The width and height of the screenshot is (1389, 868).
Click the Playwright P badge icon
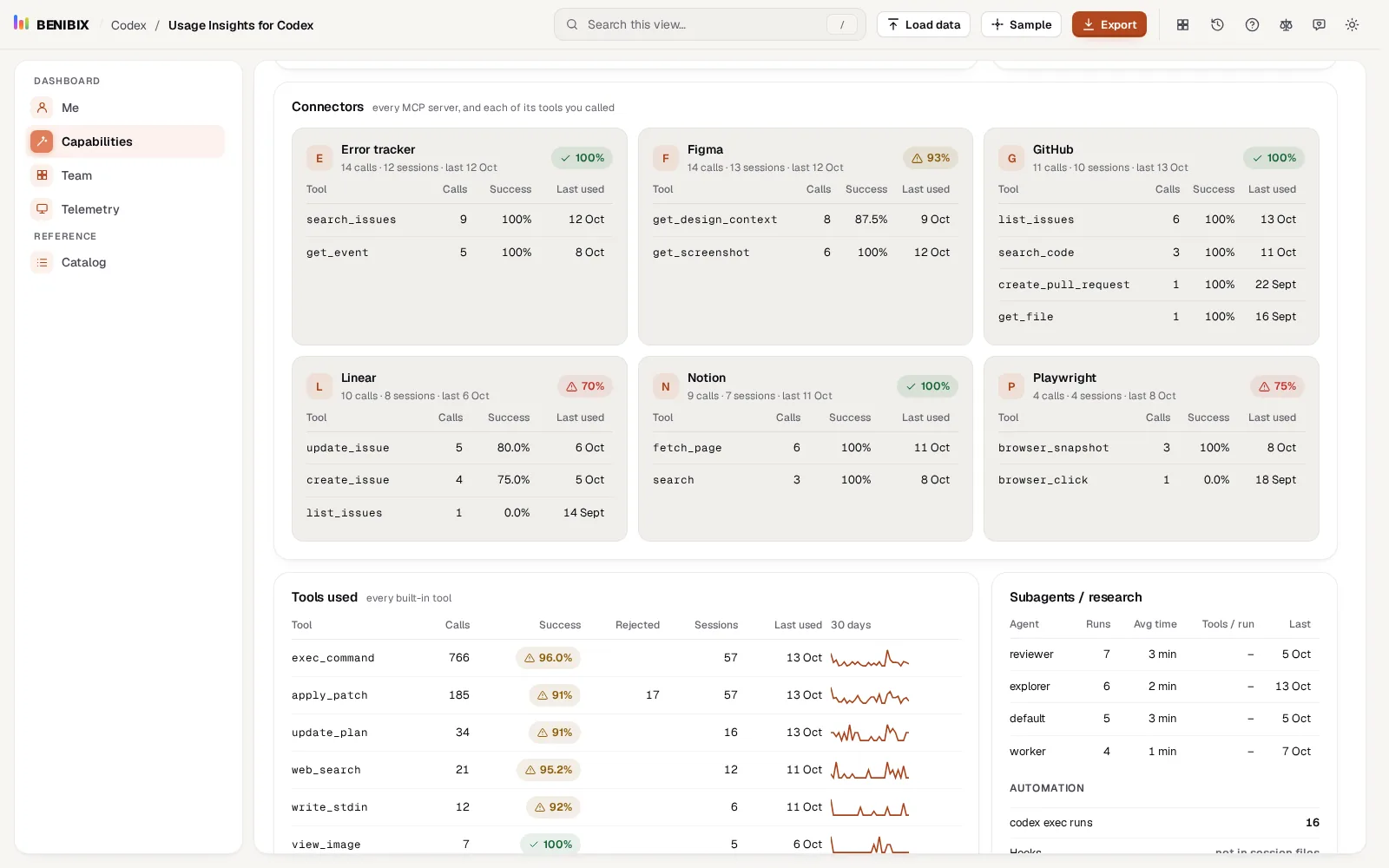pos(1011,386)
